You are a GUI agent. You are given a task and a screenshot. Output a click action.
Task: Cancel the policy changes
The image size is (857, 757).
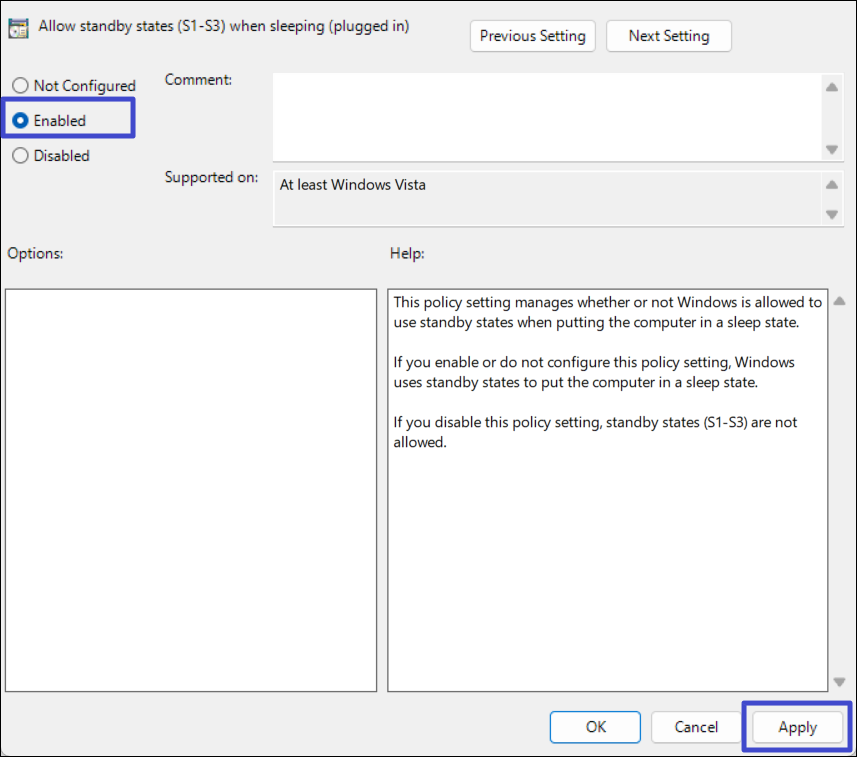click(696, 727)
